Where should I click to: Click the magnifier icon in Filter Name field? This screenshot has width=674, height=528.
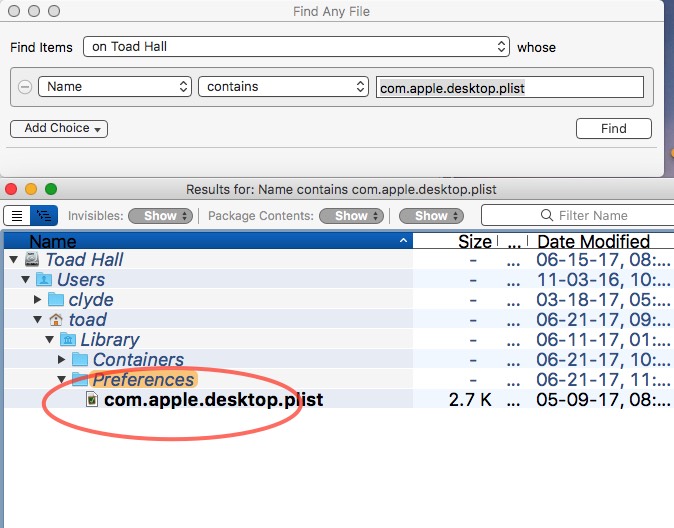pos(547,215)
